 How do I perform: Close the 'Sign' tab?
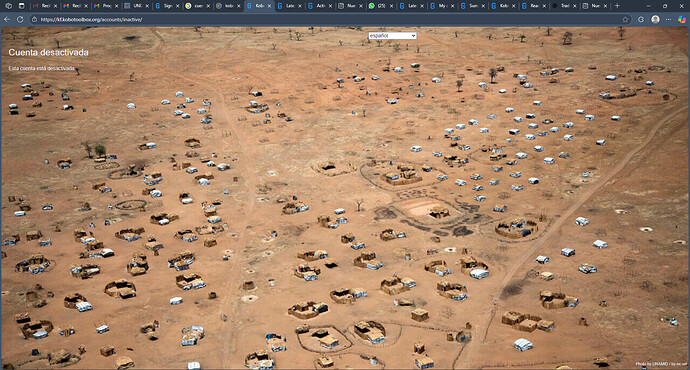pos(178,6)
